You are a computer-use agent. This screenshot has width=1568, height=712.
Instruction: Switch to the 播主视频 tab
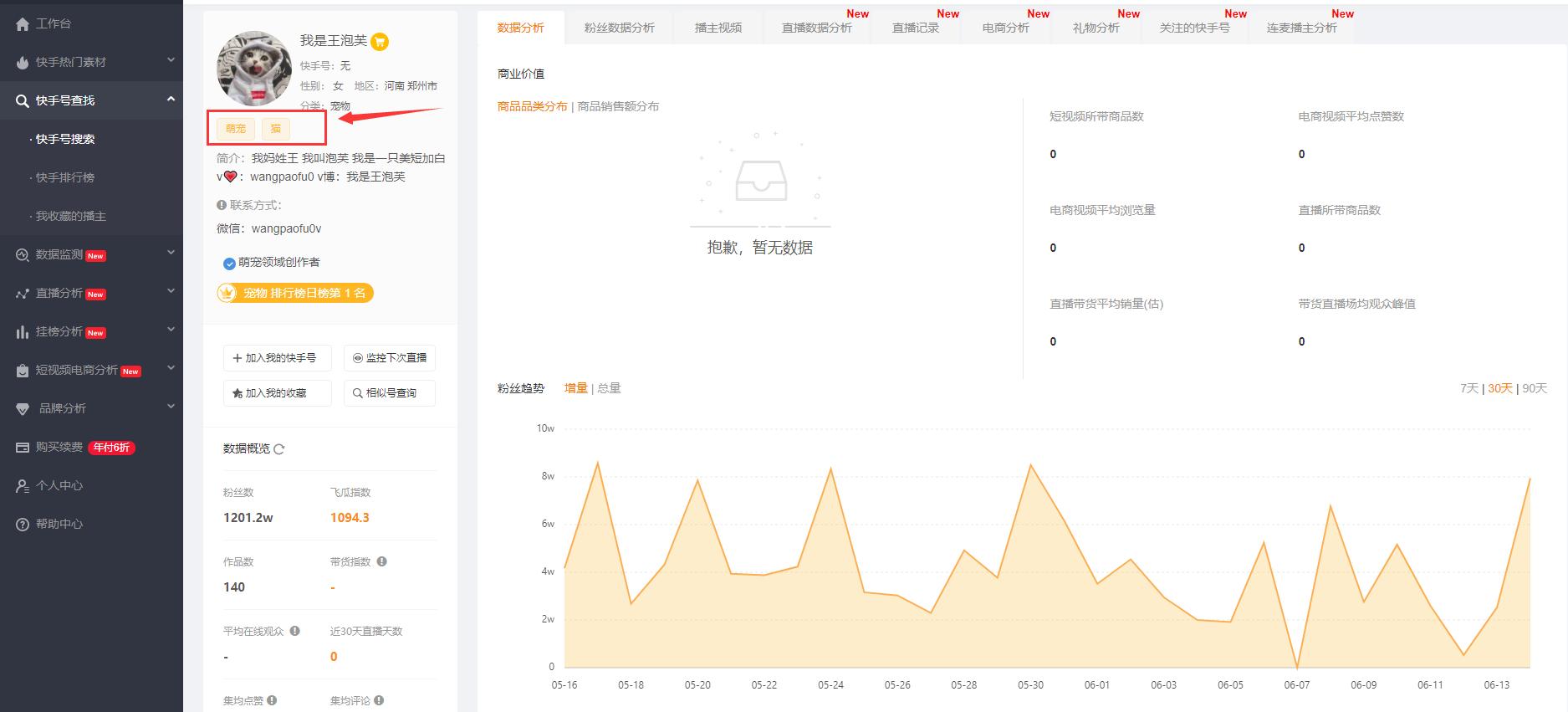point(718,28)
